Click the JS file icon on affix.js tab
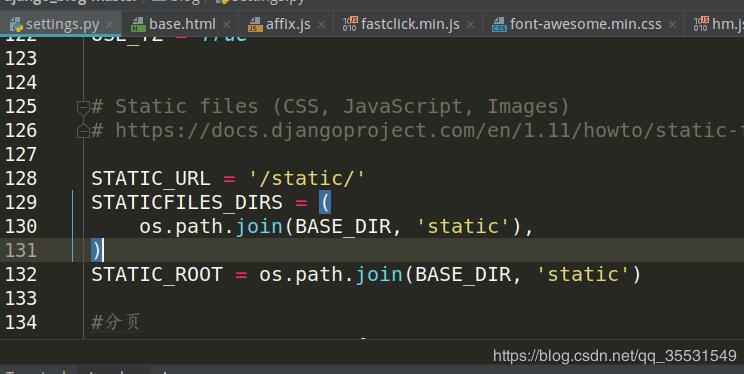The image size is (744, 374). click(255, 24)
